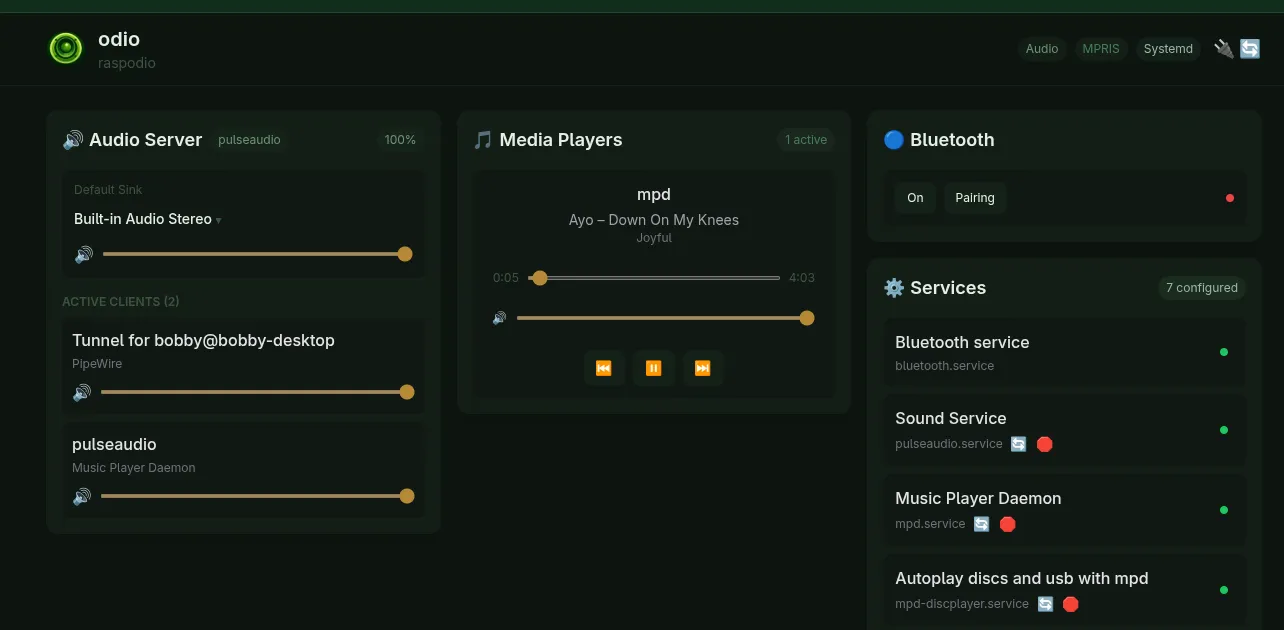Select the Audio tab in the header

click(1042, 48)
